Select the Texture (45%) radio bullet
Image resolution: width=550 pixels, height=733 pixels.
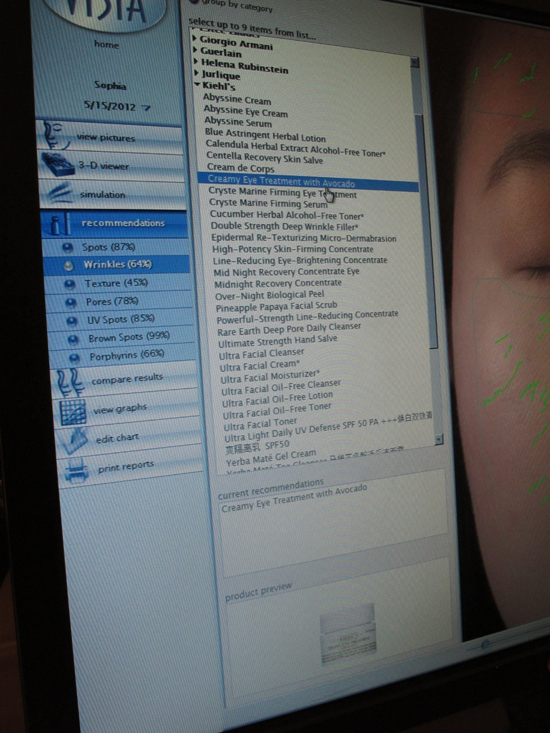70,284
